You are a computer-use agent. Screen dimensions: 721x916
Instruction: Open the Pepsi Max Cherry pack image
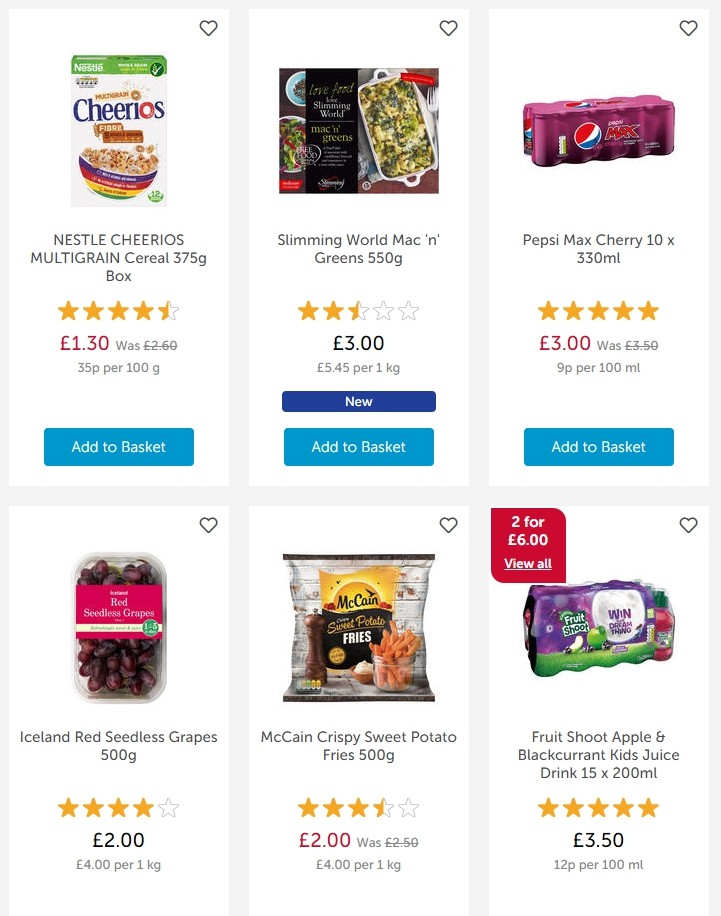(599, 131)
